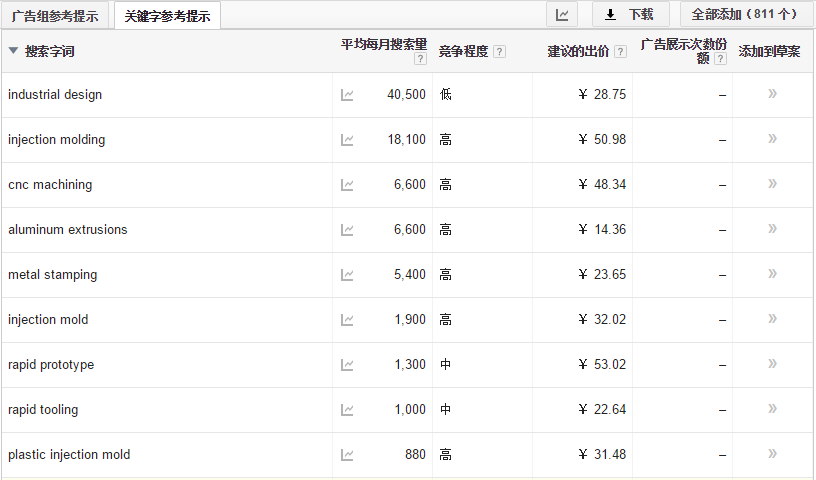
Task: Click the 建议的出价 column header
Action: (578, 51)
